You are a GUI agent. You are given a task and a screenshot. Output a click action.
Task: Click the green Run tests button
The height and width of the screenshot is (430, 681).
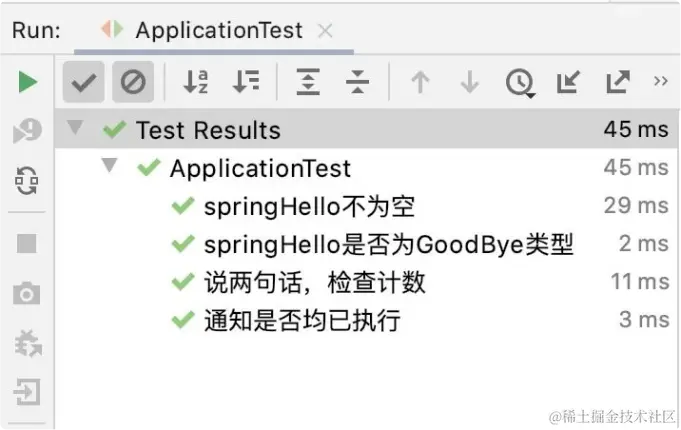(x=27, y=83)
